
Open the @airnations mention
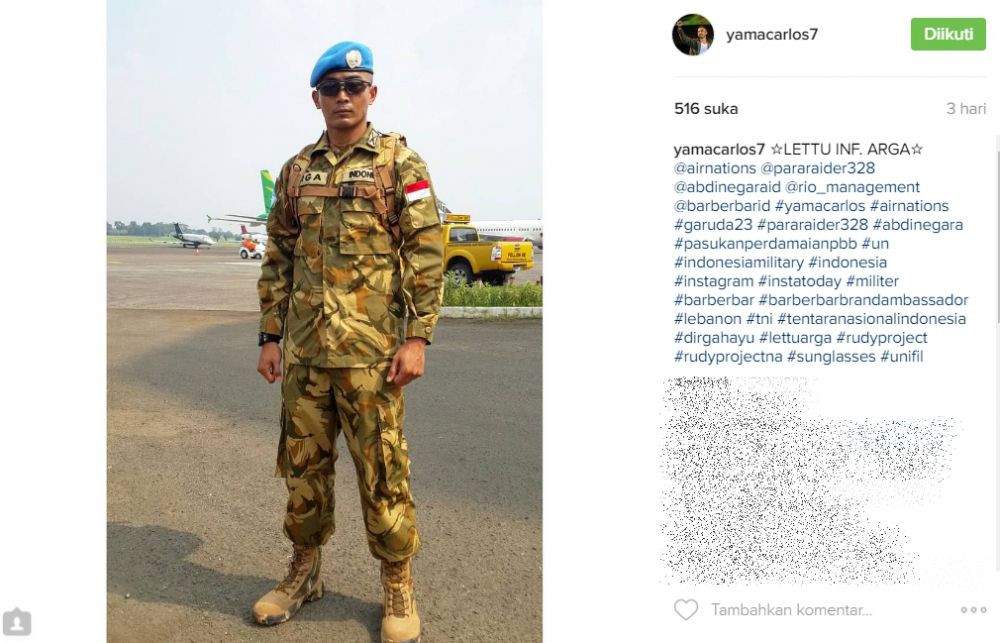click(714, 168)
